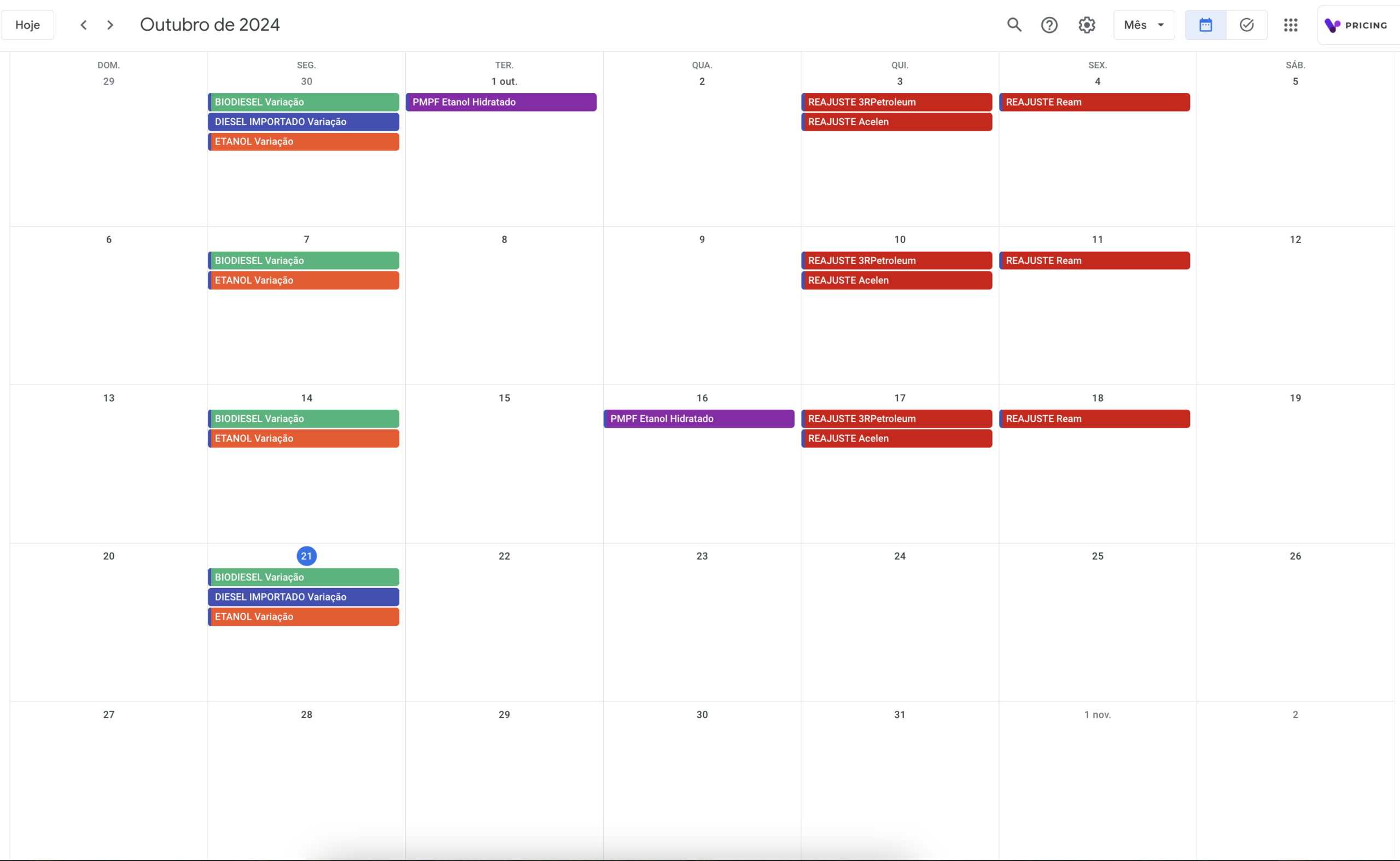The height and width of the screenshot is (861, 1400).
Task: Click the empty cell for day 22
Action: (x=503, y=621)
